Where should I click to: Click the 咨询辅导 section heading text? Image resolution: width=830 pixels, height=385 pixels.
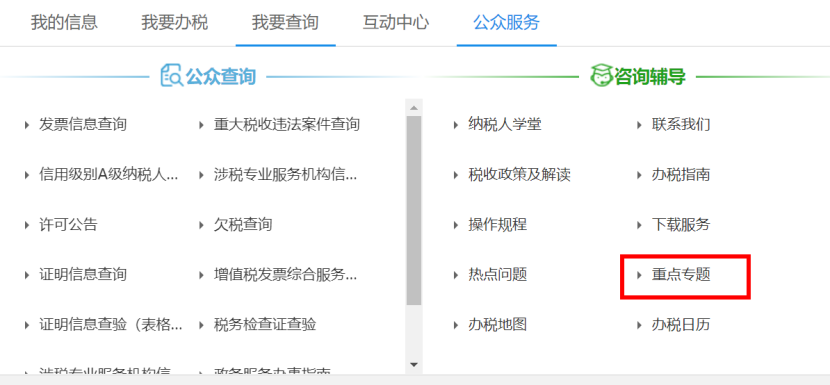click(x=650, y=77)
